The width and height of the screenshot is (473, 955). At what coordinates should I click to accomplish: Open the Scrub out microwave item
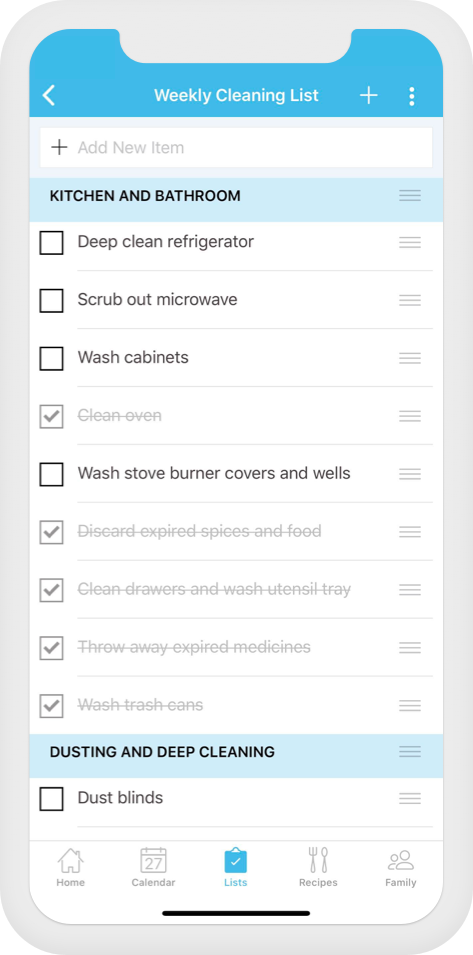(157, 300)
